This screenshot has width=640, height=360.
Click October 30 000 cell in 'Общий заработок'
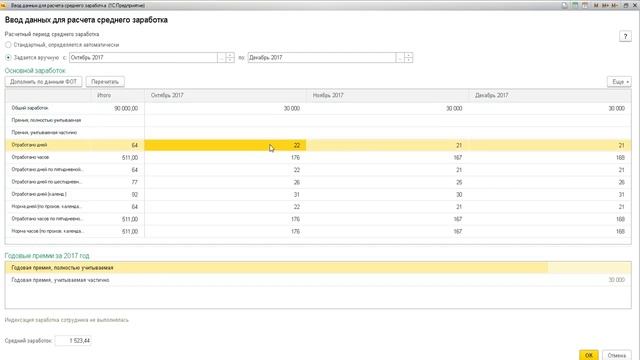pyautogui.click(x=292, y=109)
